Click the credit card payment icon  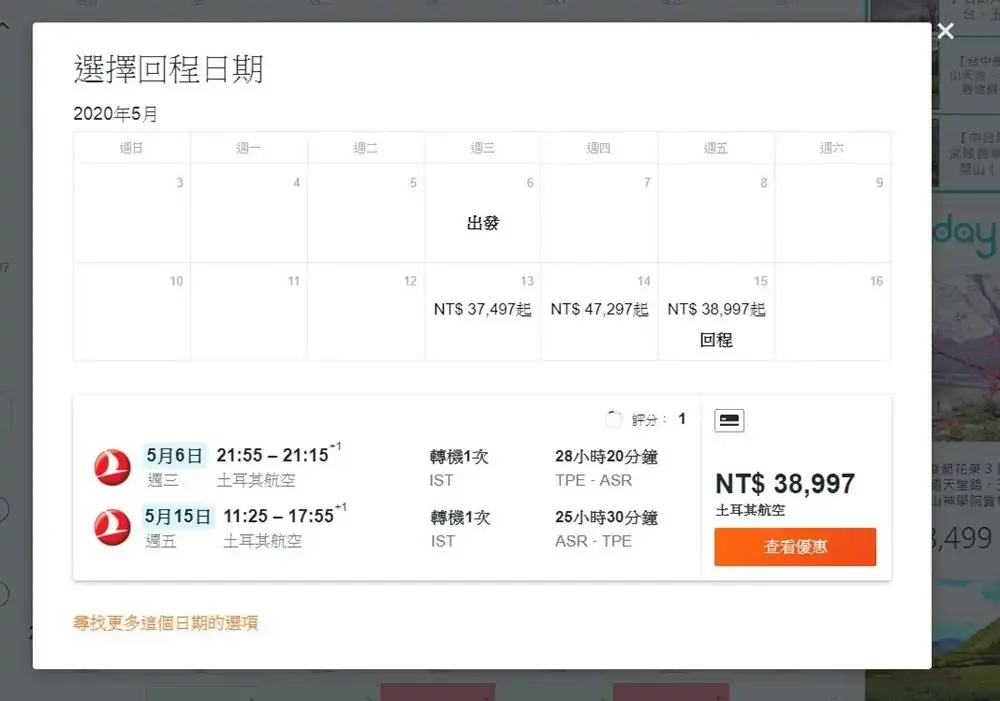728,420
